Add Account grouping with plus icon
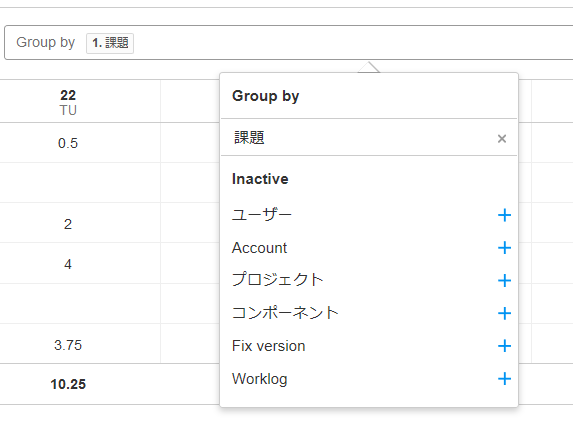The height and width of the screenshot is (447, 573). point(504,248)
